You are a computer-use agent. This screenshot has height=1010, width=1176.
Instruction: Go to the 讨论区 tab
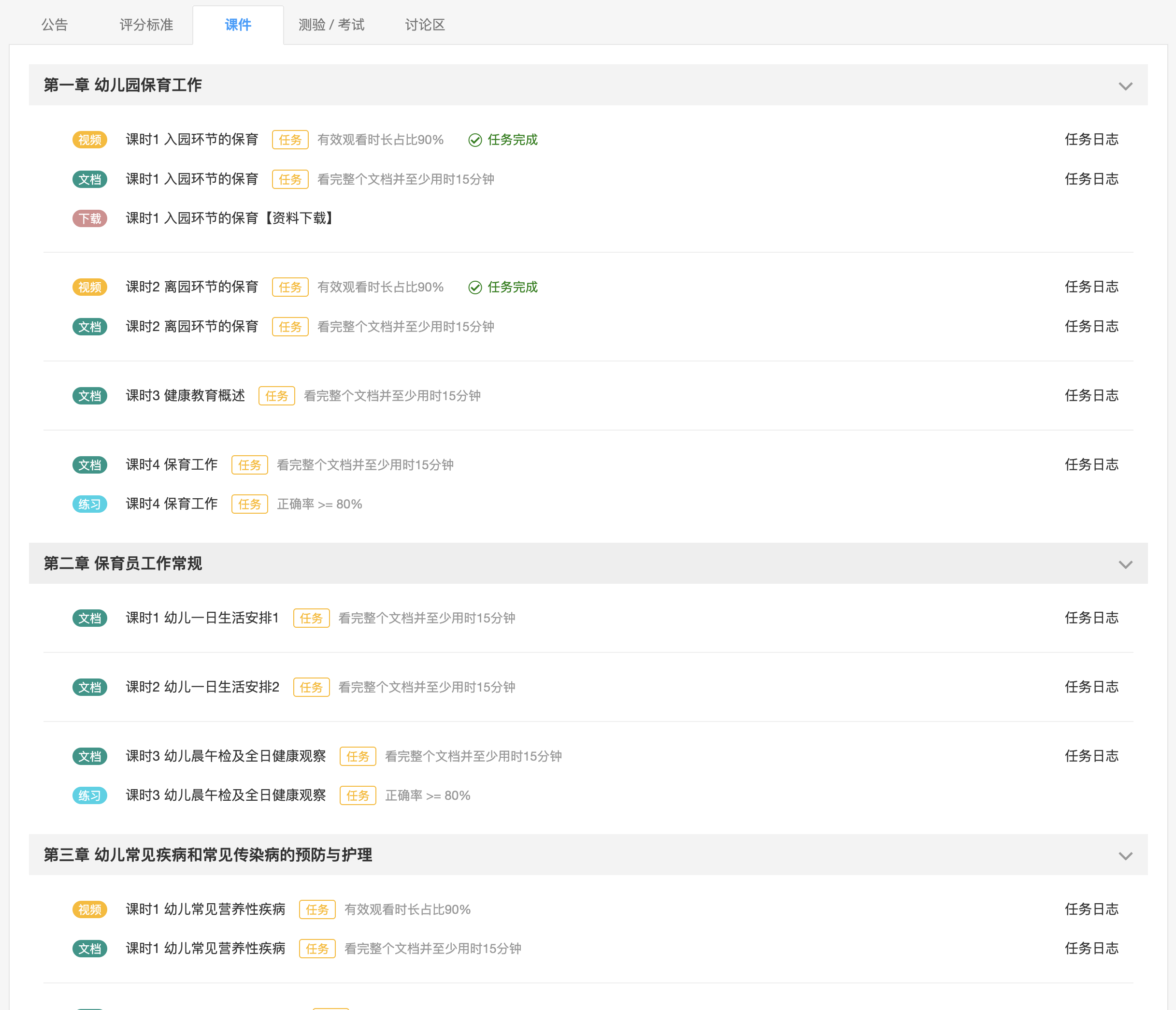point(425,25)
